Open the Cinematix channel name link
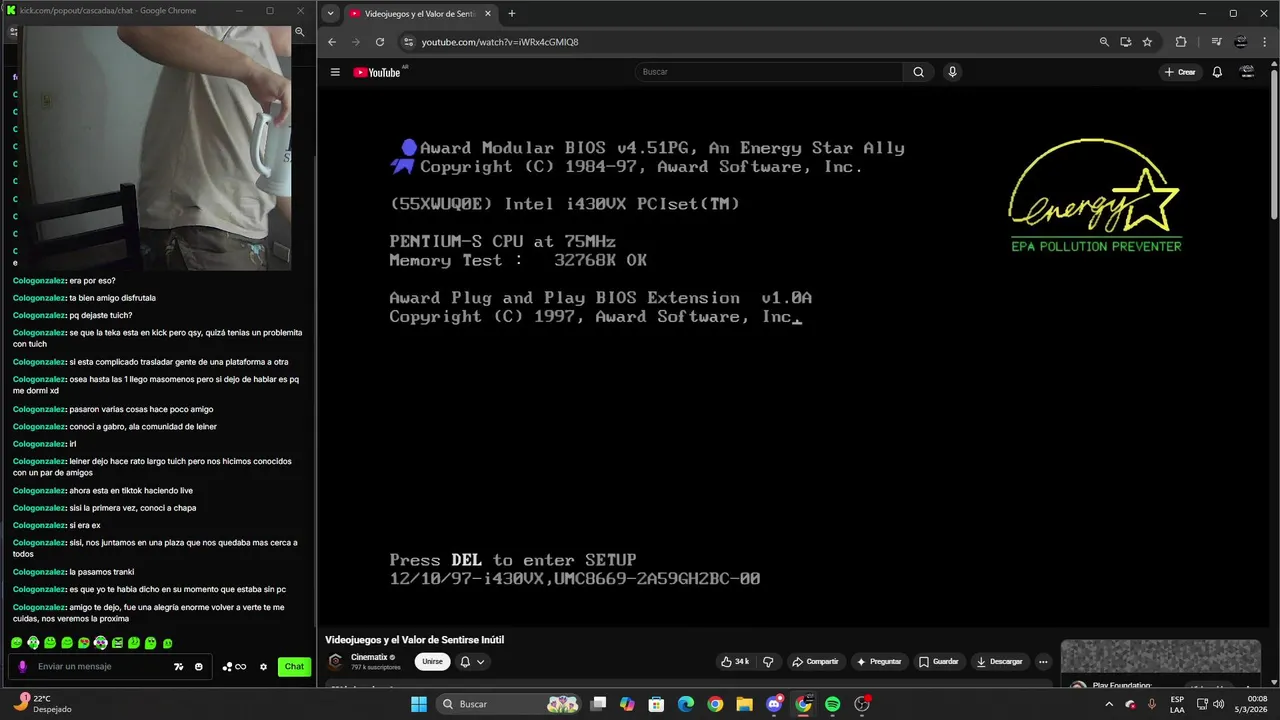Screen dimensions: 1280x720 [370, 657]
